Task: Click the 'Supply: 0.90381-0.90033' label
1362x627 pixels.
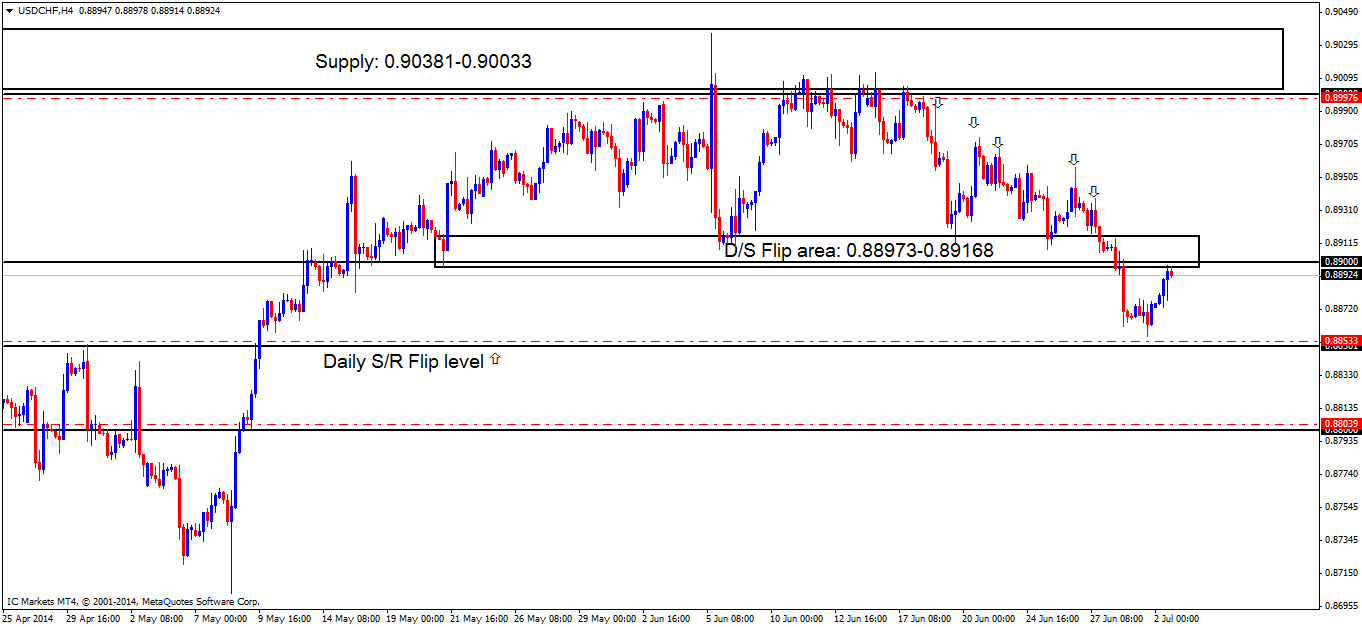Action: click(423, 61)
